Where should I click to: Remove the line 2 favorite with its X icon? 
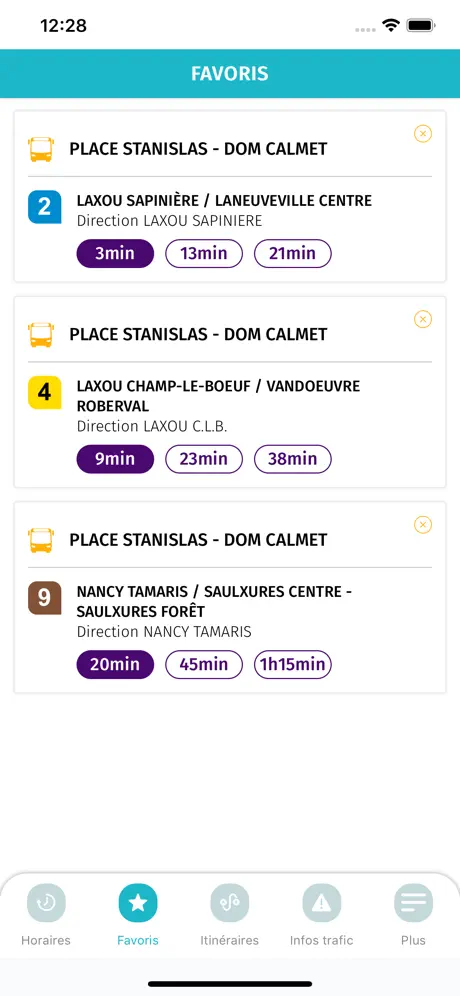pyautogui.click(x=423, y=133)
